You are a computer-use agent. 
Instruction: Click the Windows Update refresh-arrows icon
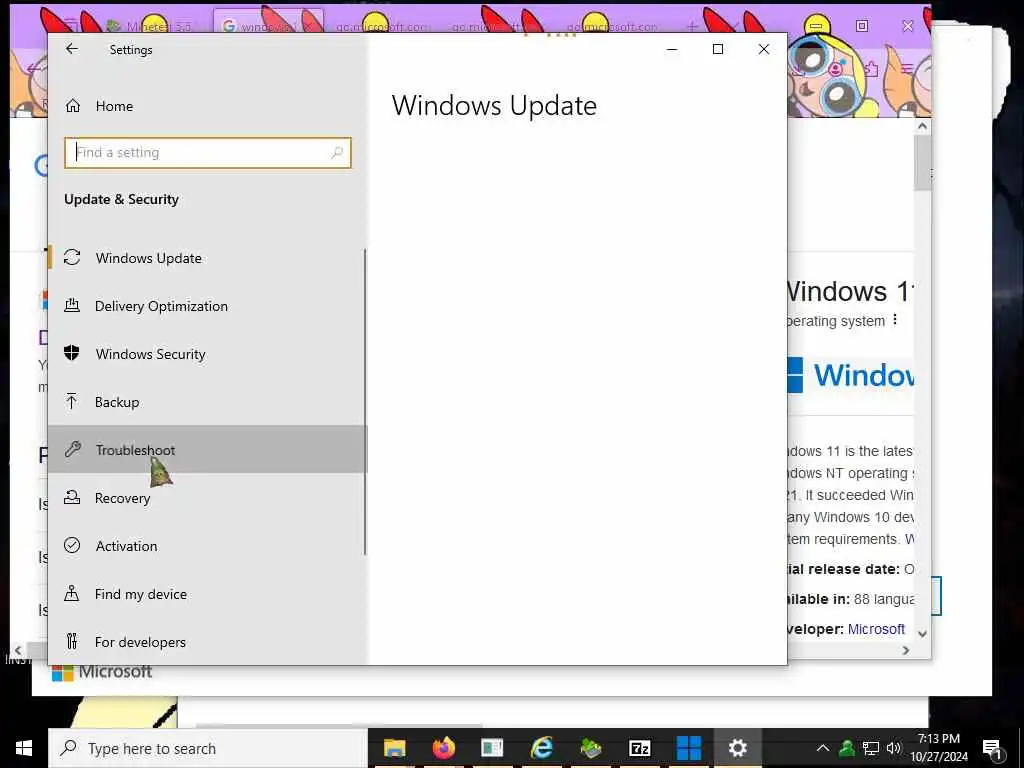point(72,257)
